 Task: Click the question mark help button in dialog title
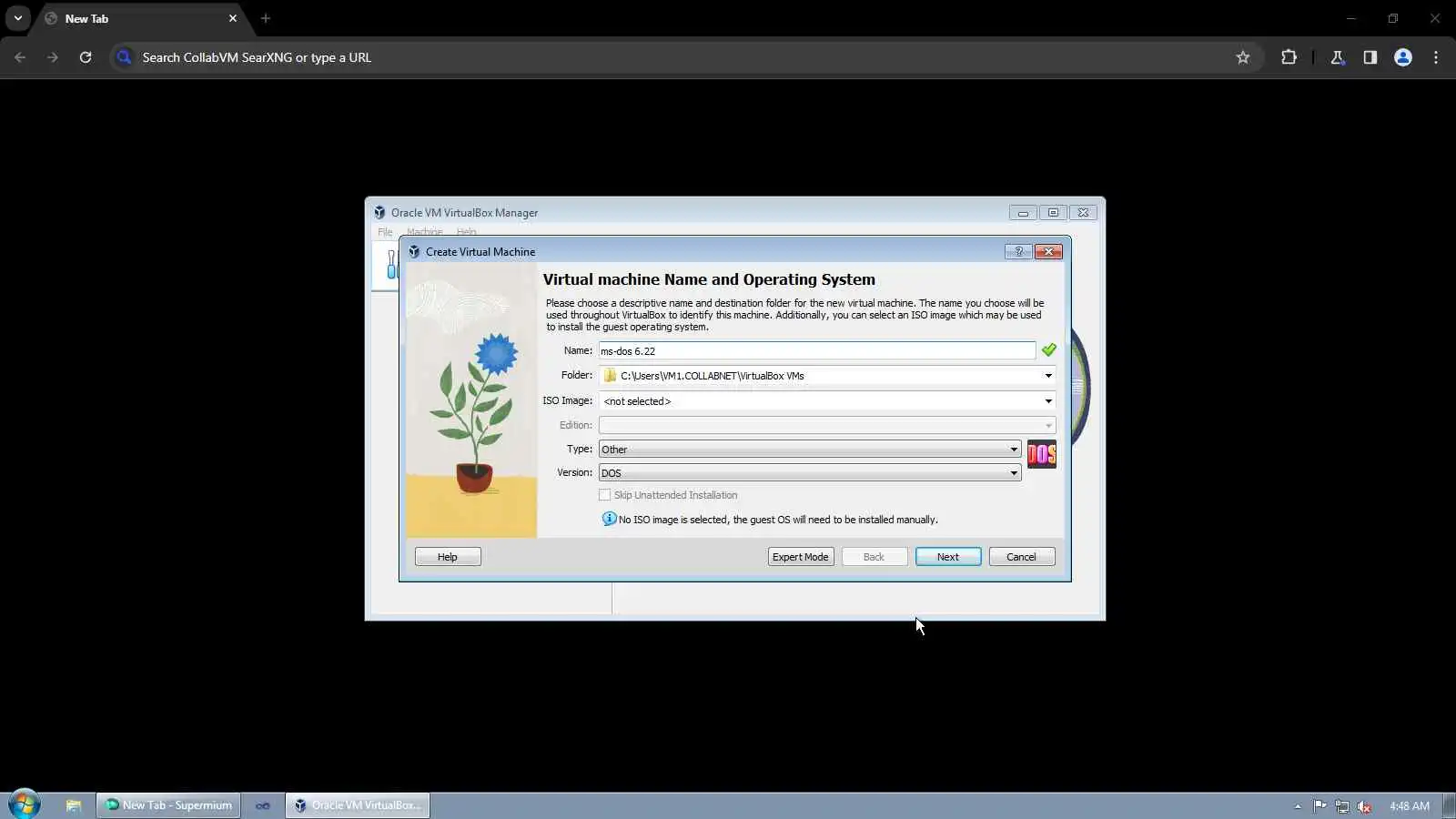coord(1018,252)
